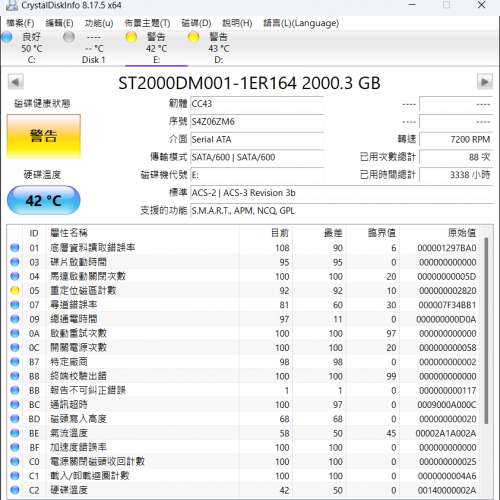Open the 磁碟(D) menu
The image size is (500, 500).
point(196,23)
